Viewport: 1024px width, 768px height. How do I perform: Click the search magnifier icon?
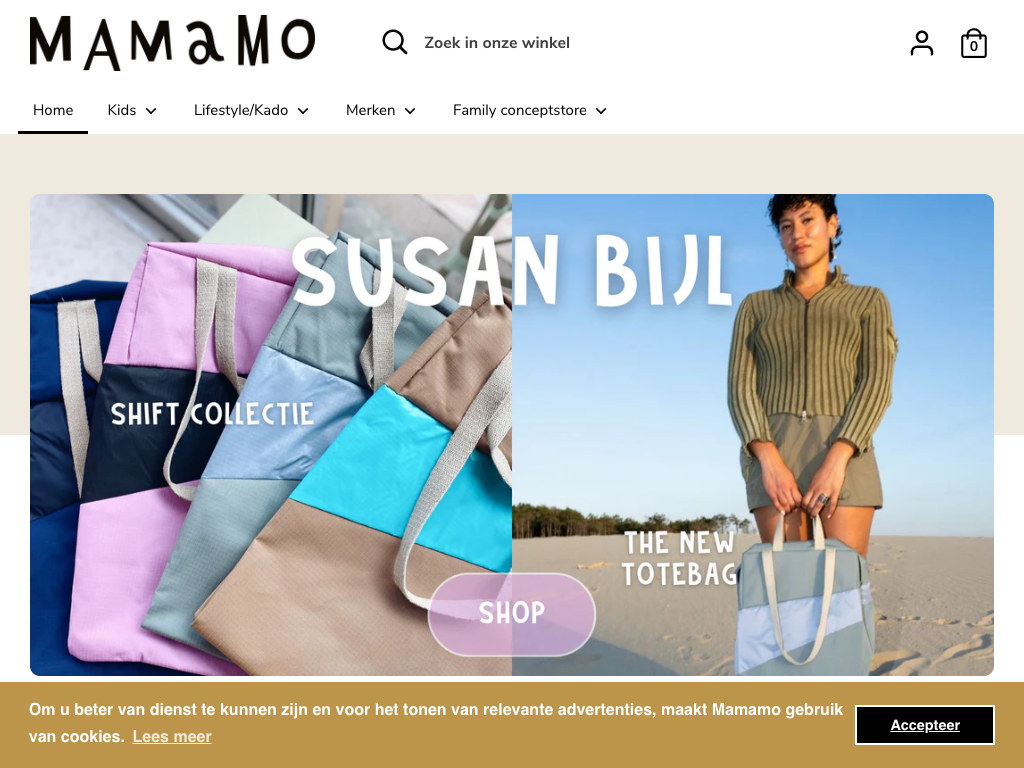click(x=394, y=42)
